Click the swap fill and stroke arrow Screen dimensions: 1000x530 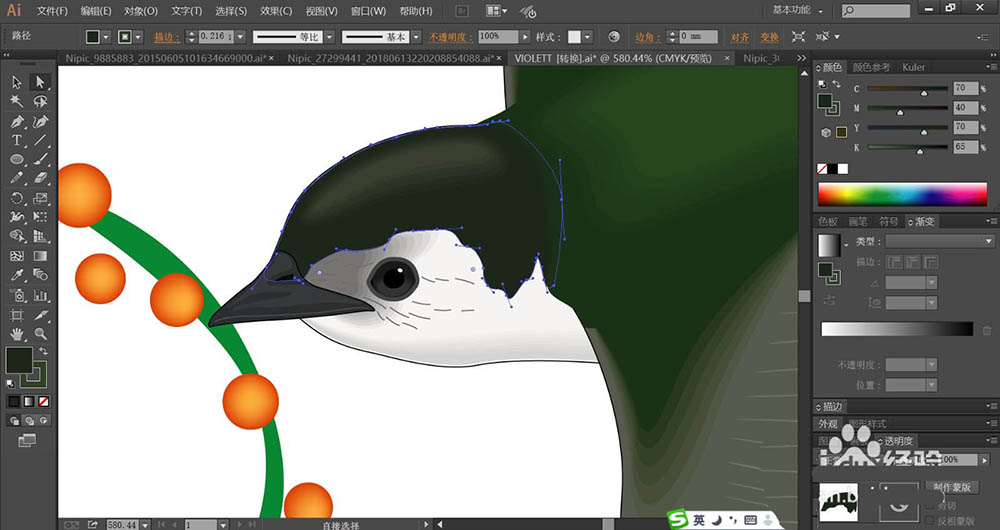(x=43, y=351)
